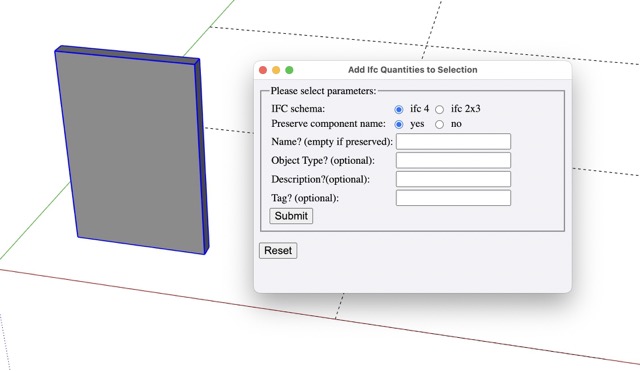The height and width of the screenshot is (371, 640).
Task: Select the gray wall panel in the model
Action: point(133,151)
